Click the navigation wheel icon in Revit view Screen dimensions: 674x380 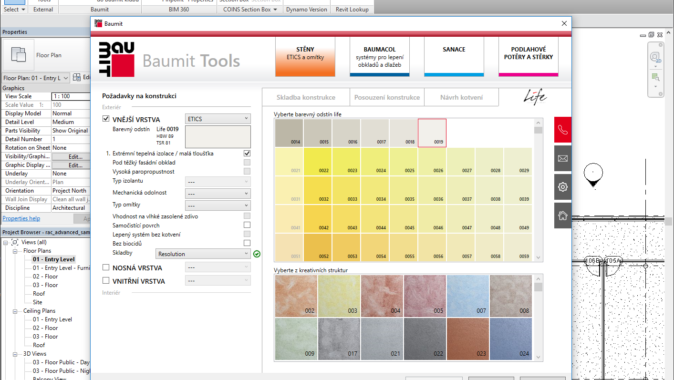click(x=655, y=57)
